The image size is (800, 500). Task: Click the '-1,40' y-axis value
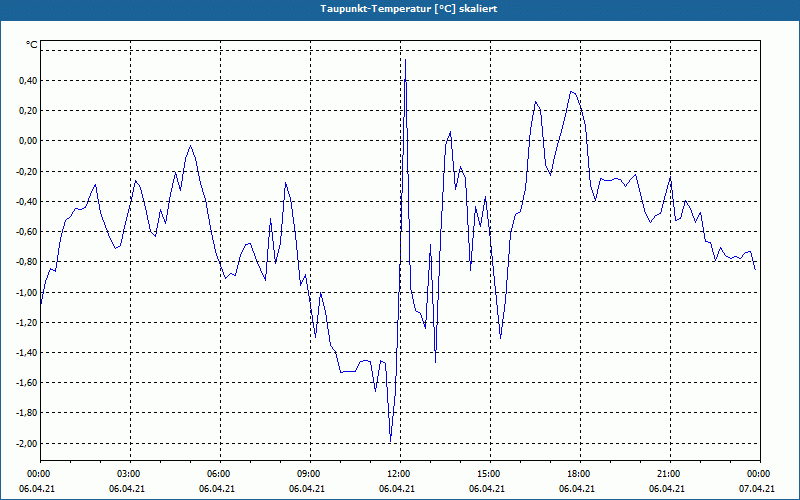click(27, 353)
